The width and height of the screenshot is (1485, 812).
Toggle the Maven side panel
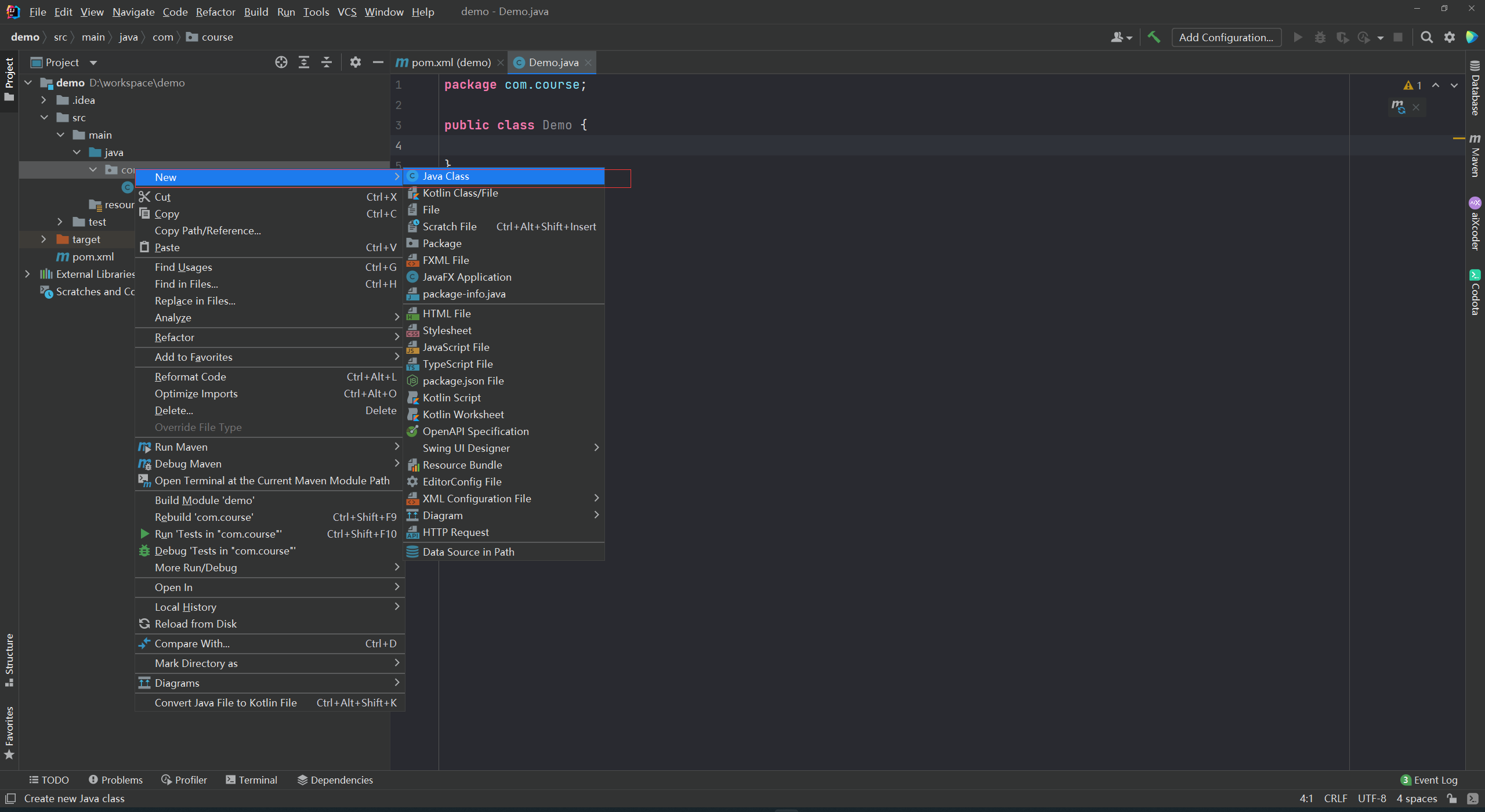click(1475, 155)
